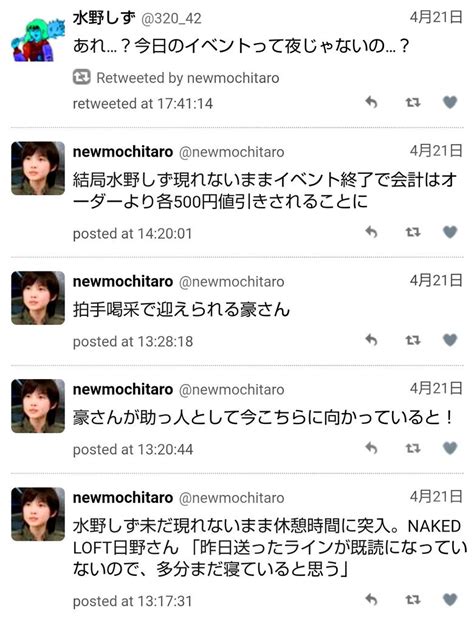Open the @320_42 handle link
The image size is (474, 622).
click(171, 19)
